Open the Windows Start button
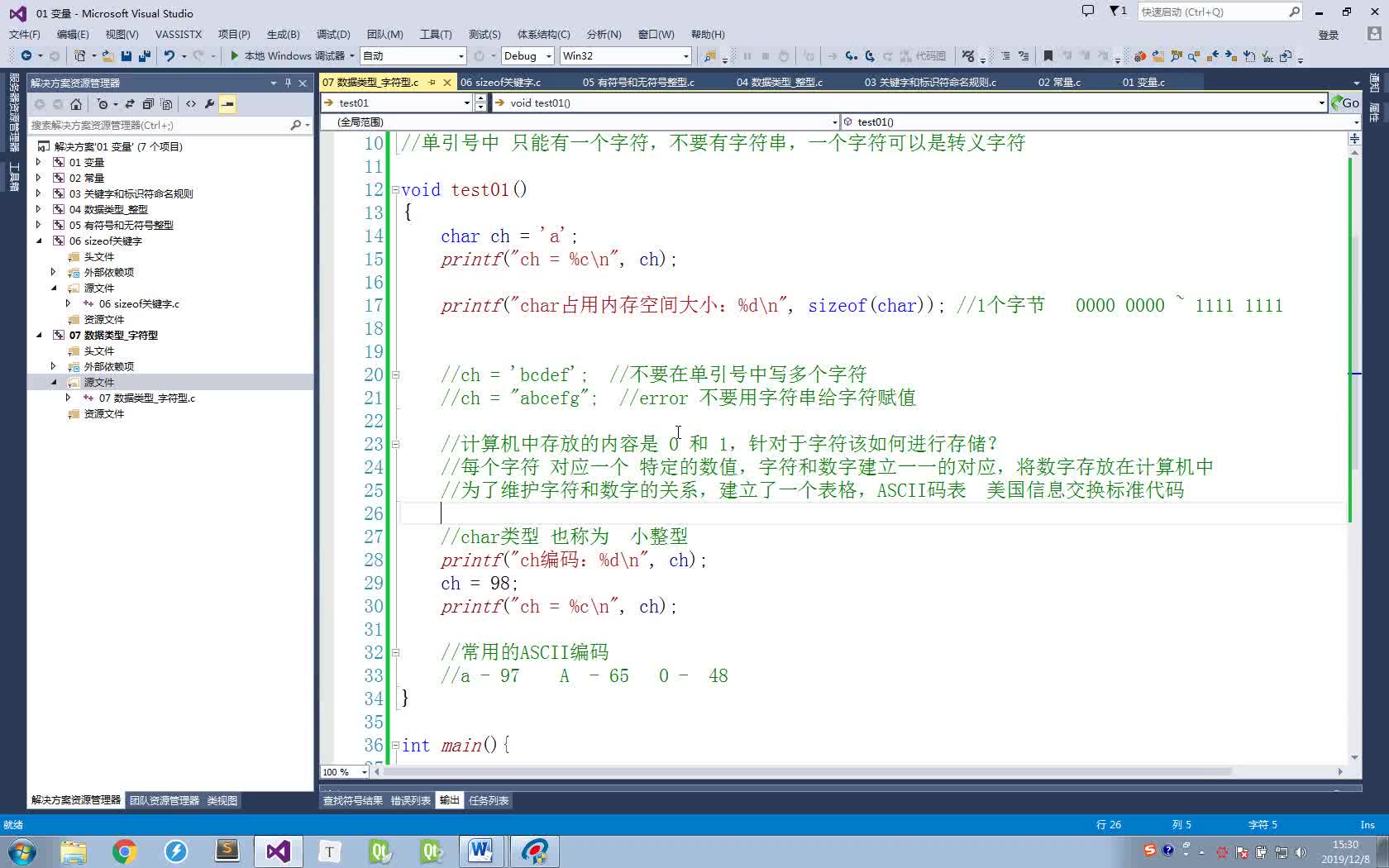This screenshot has width=1389, height=868. click(21, 851)
